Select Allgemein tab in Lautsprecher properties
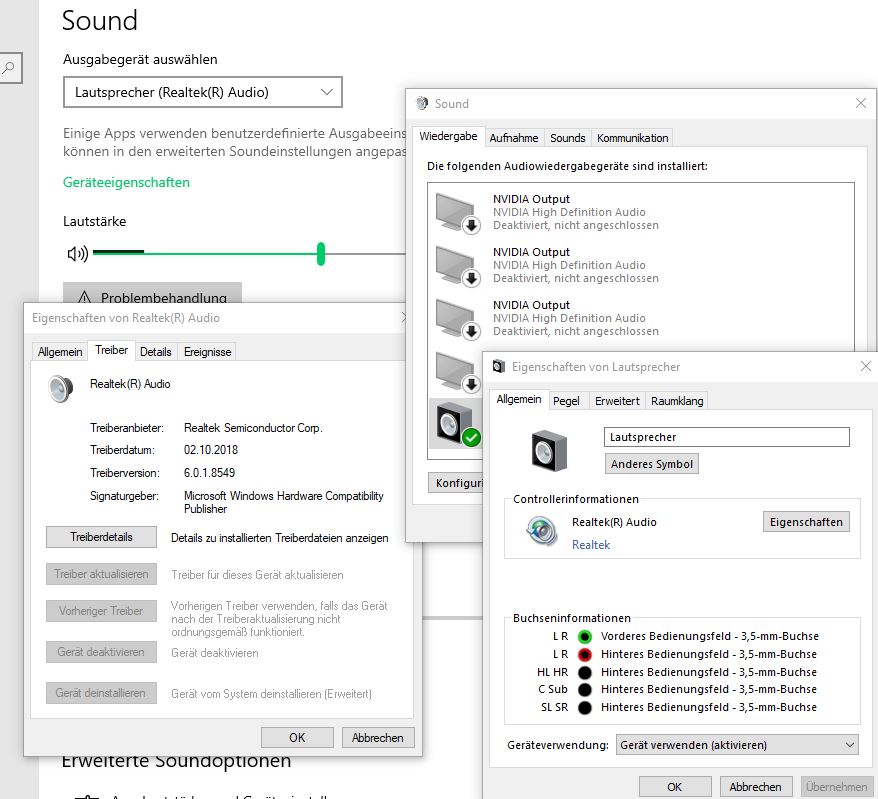Screen dimensions: 878x799 pos(519,399)
